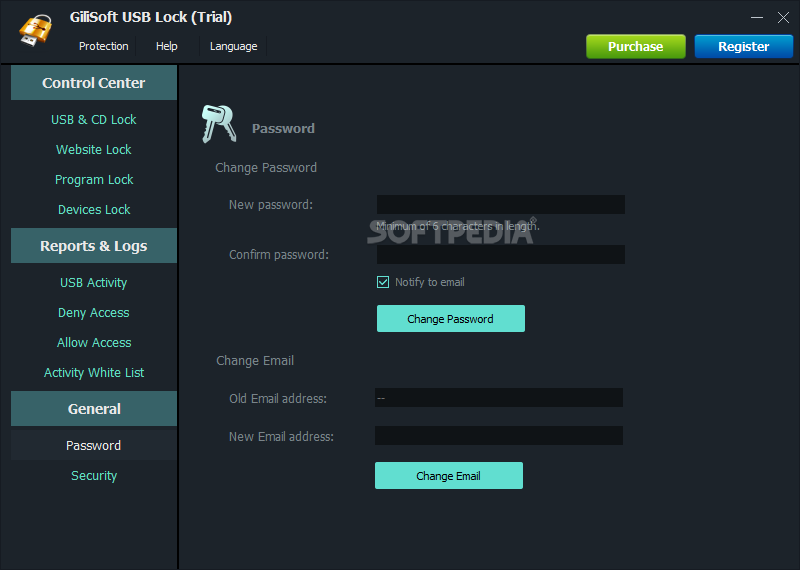Click the "New password:" label

[x=271, y=205]
